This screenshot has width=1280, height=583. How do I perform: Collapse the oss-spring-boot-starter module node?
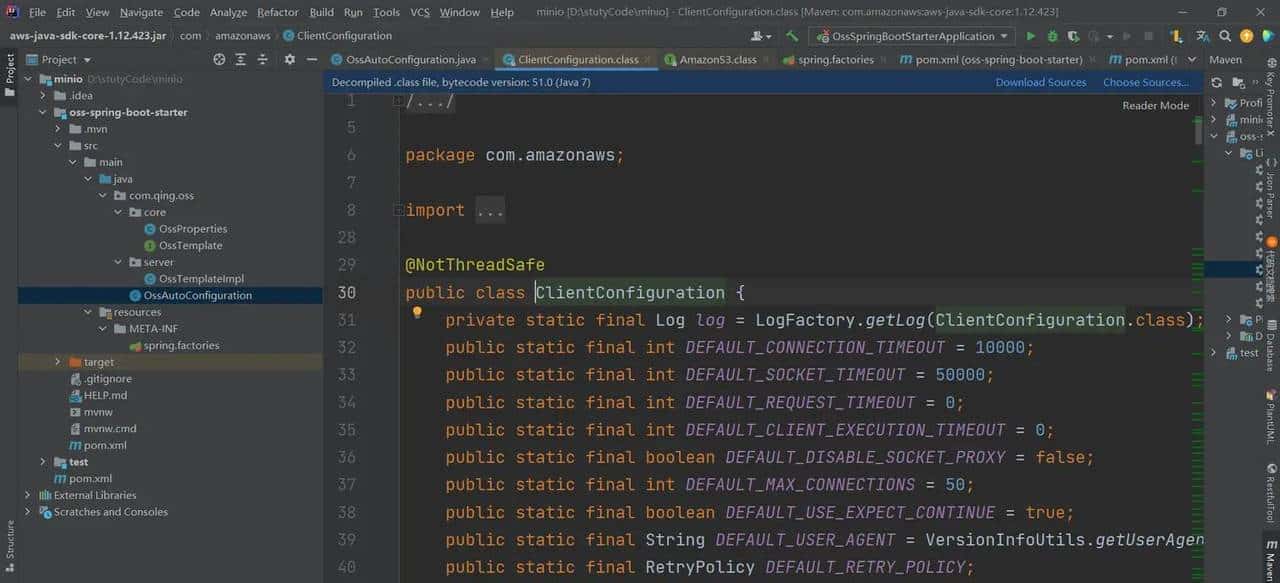tap(43, 112)
